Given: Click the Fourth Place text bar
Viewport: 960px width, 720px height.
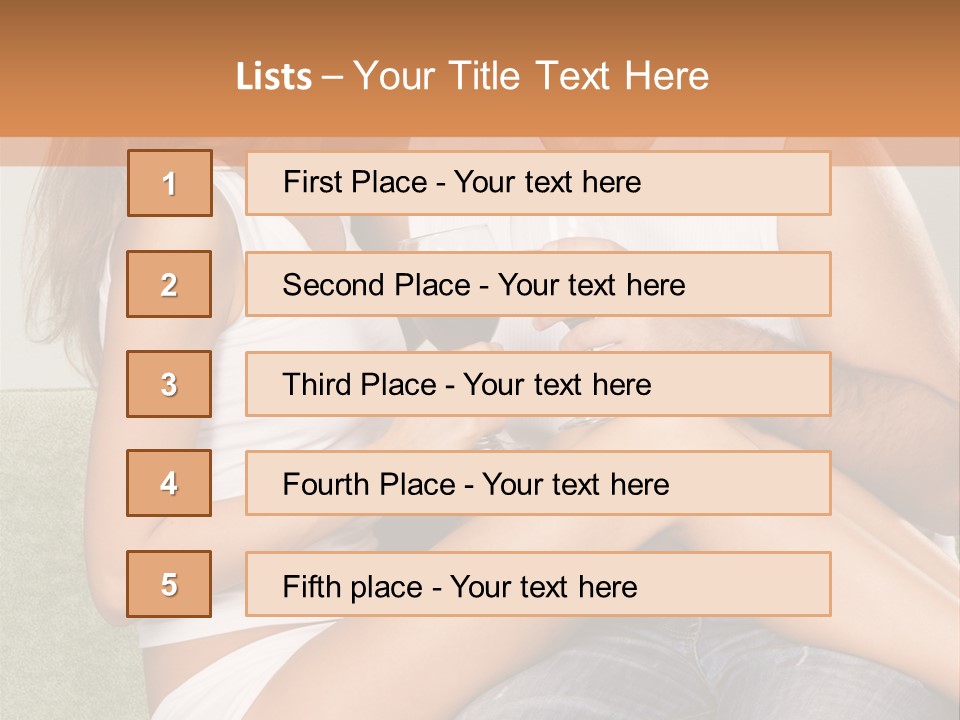Looking at the screenshot, I should (538, 483).
